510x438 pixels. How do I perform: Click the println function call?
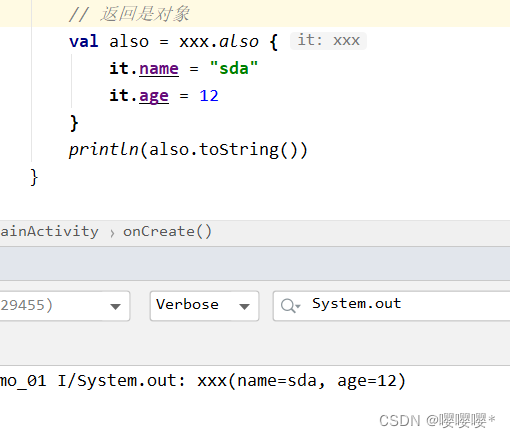click(104, 150)
